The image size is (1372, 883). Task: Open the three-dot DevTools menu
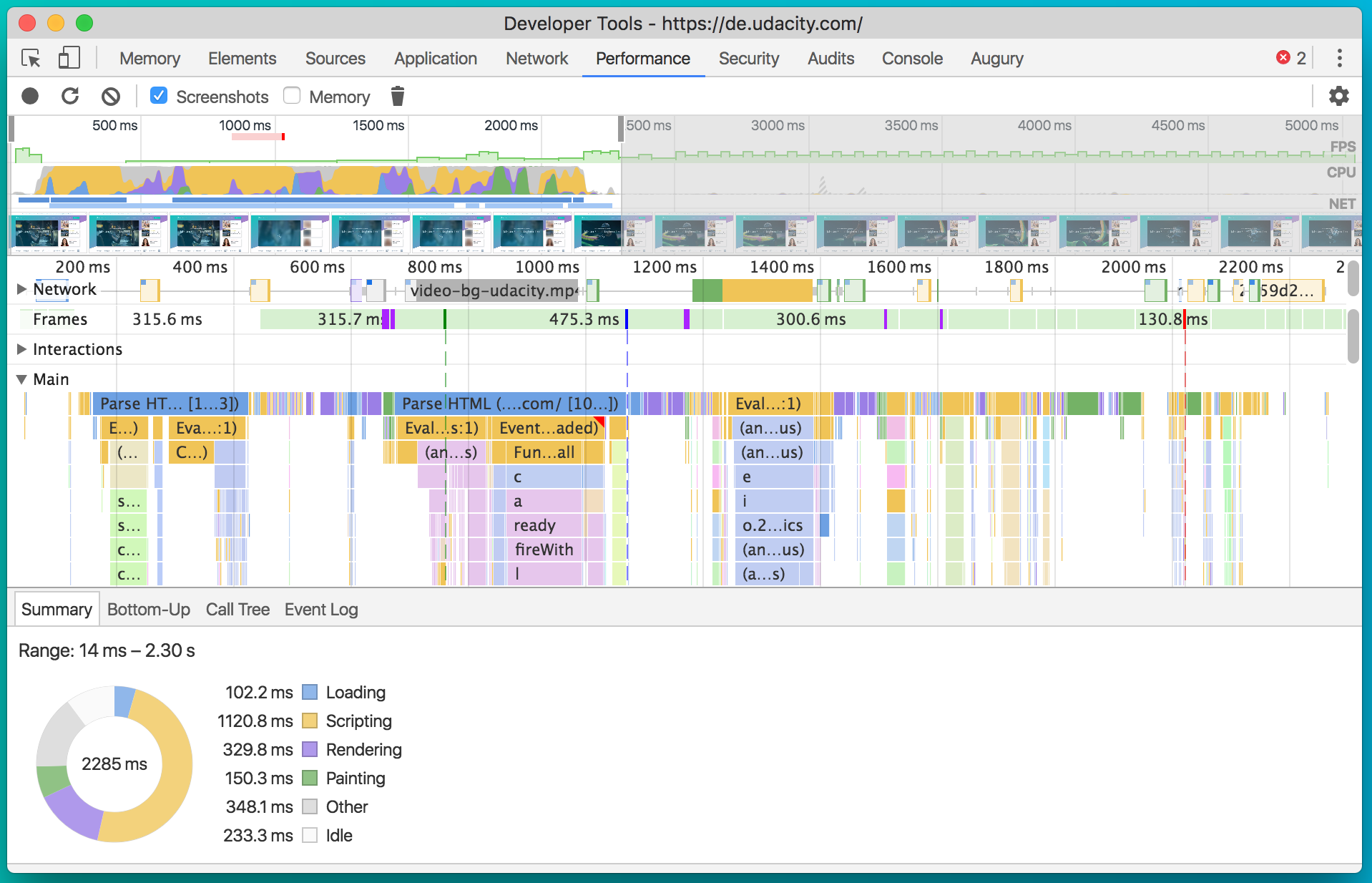click(1339, 58)
